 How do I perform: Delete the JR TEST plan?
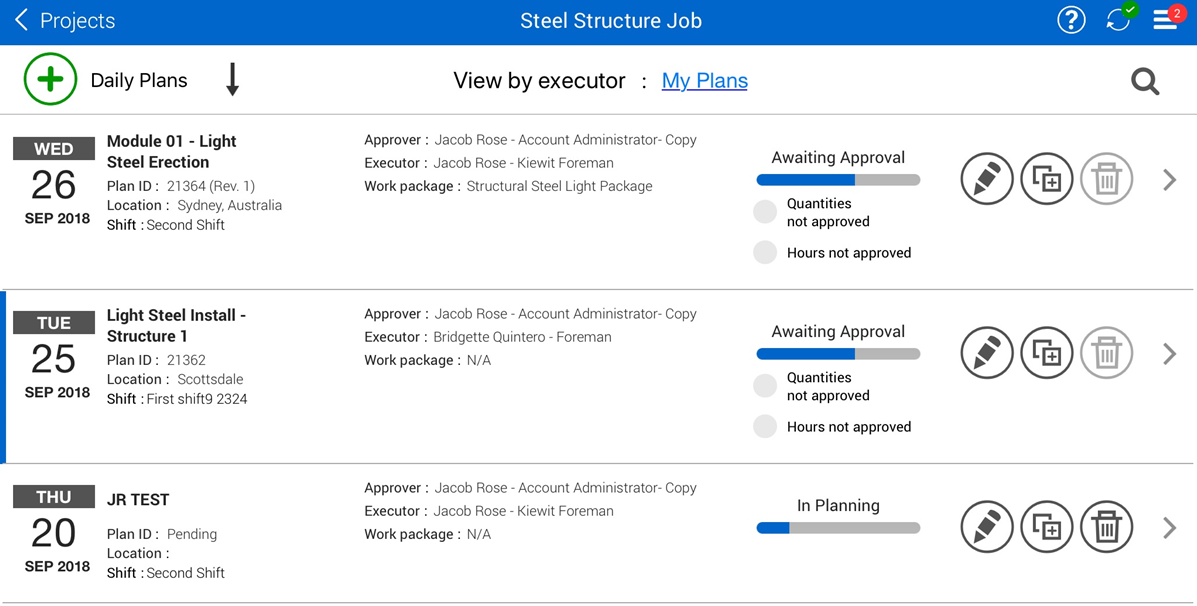[1106, 527]
